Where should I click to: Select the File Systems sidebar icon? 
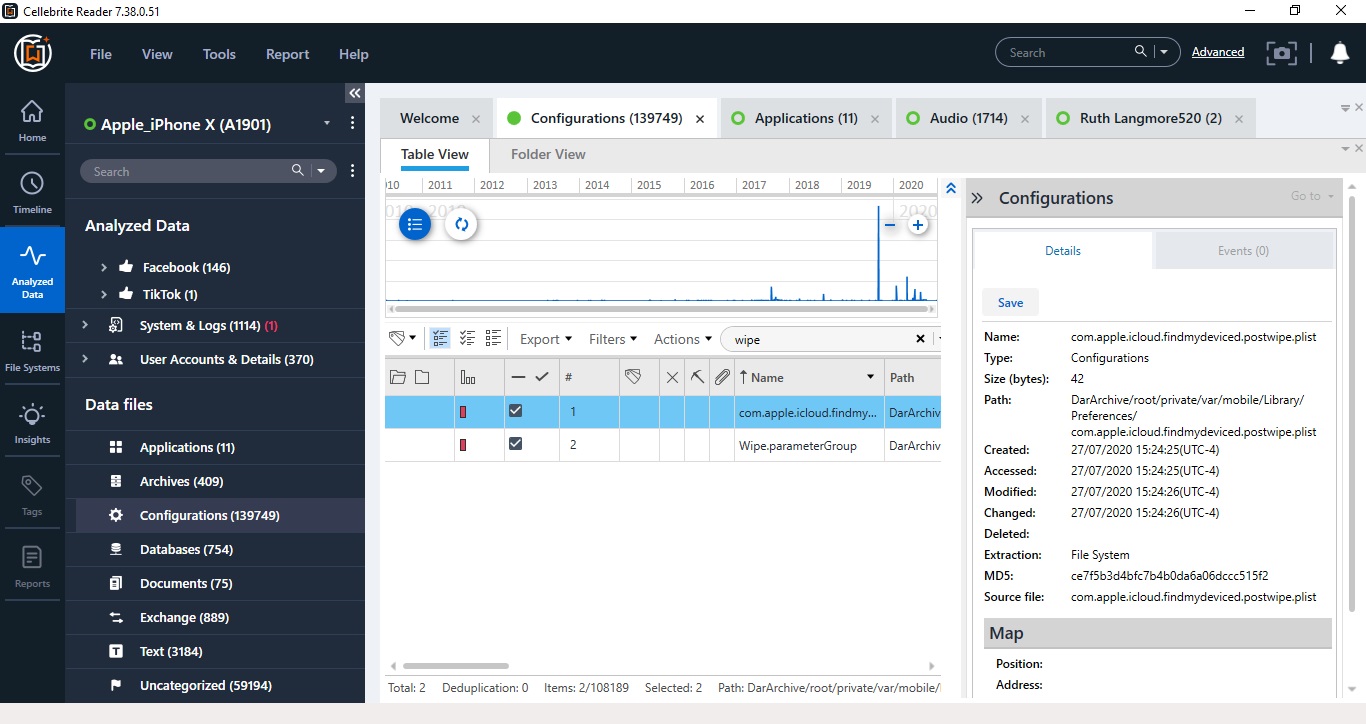tap(32, 350)
